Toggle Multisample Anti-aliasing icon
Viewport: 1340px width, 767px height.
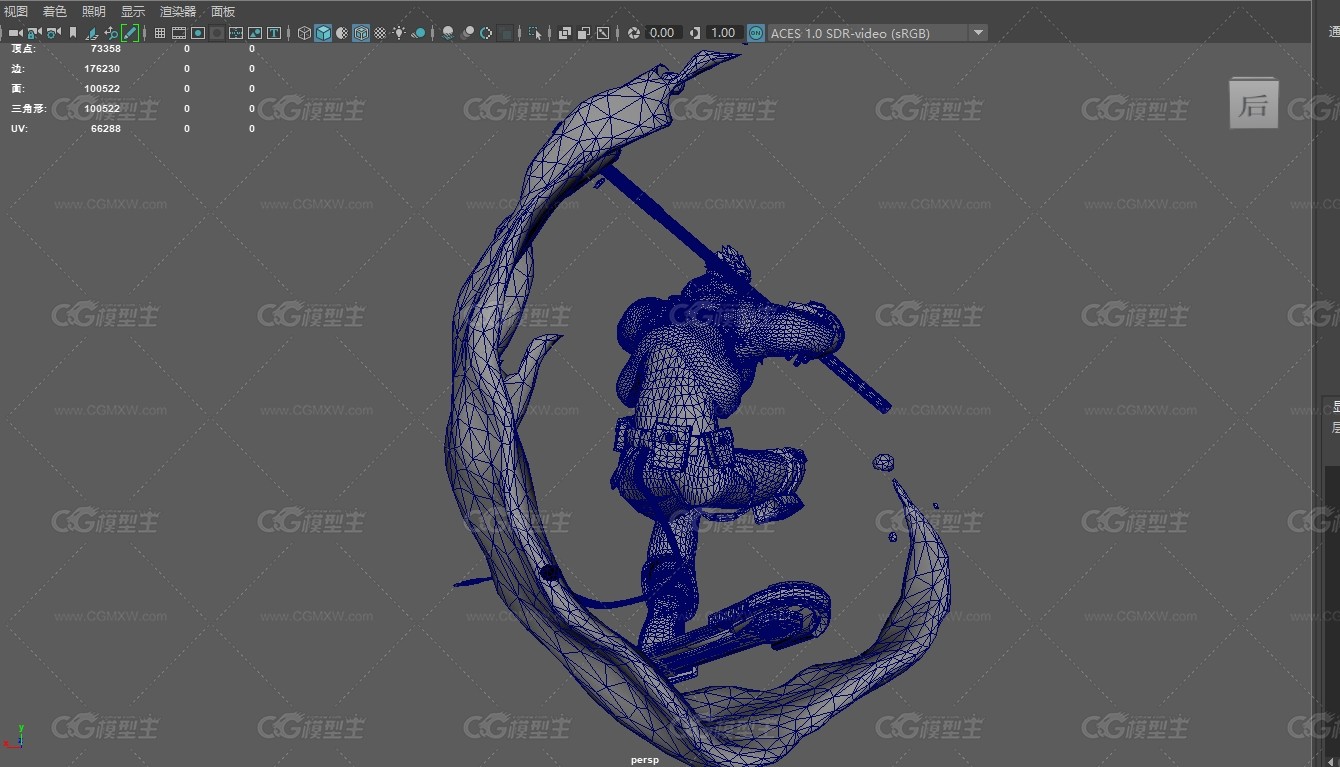point(486,33)
